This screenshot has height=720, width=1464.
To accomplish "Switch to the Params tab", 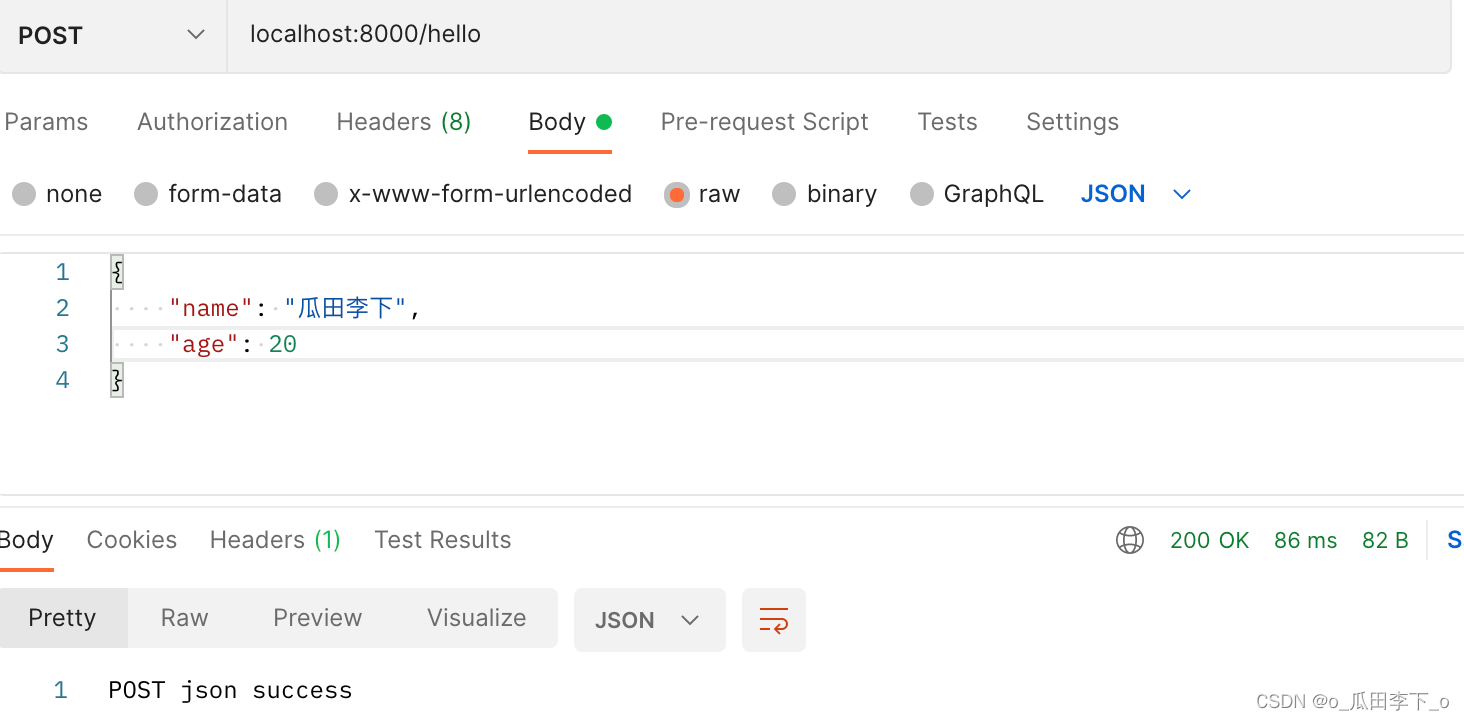I will [46, 122].
